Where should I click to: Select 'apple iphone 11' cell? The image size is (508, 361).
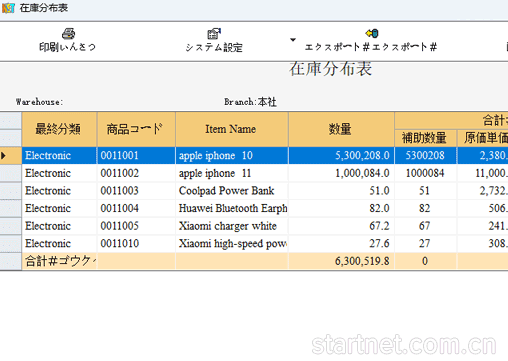click(x=232, y=173)
